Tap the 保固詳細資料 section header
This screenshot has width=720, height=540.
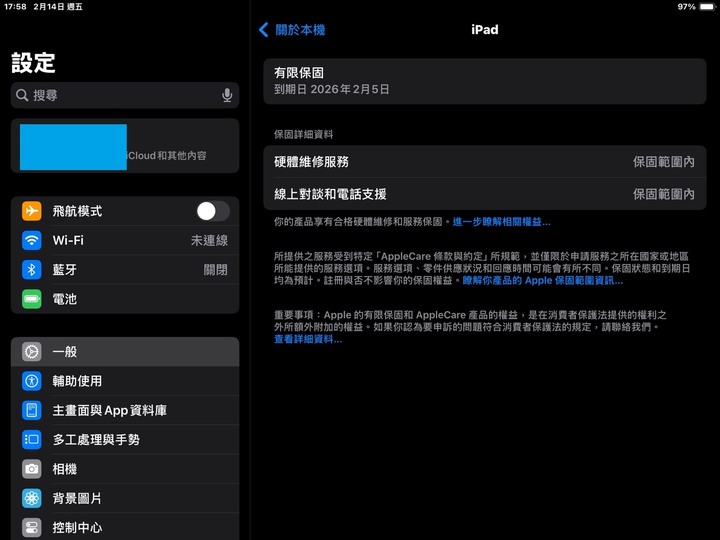(x=304, y=135)
